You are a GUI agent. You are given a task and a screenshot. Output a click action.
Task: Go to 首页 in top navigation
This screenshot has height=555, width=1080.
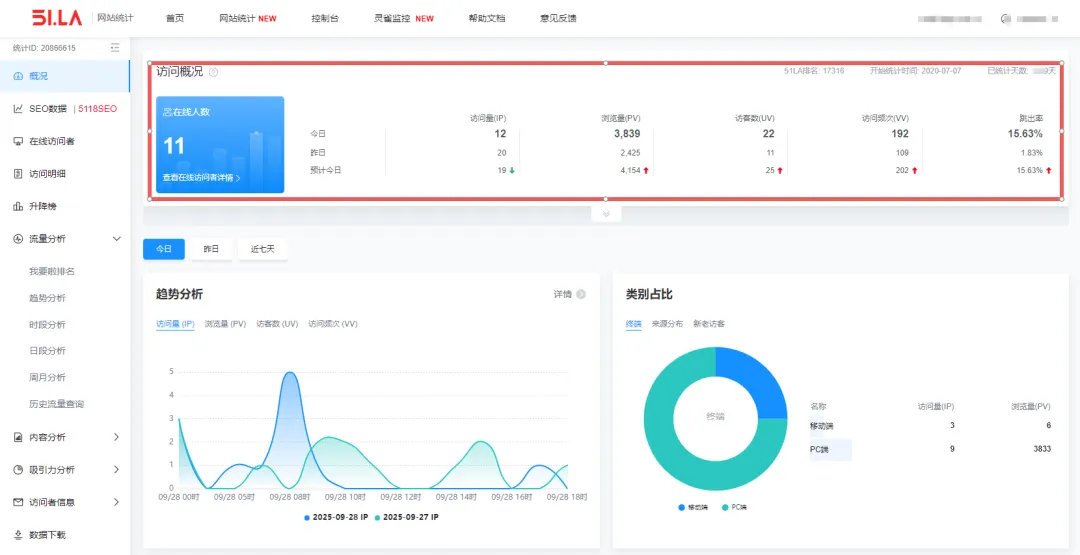tap(175, 19)
